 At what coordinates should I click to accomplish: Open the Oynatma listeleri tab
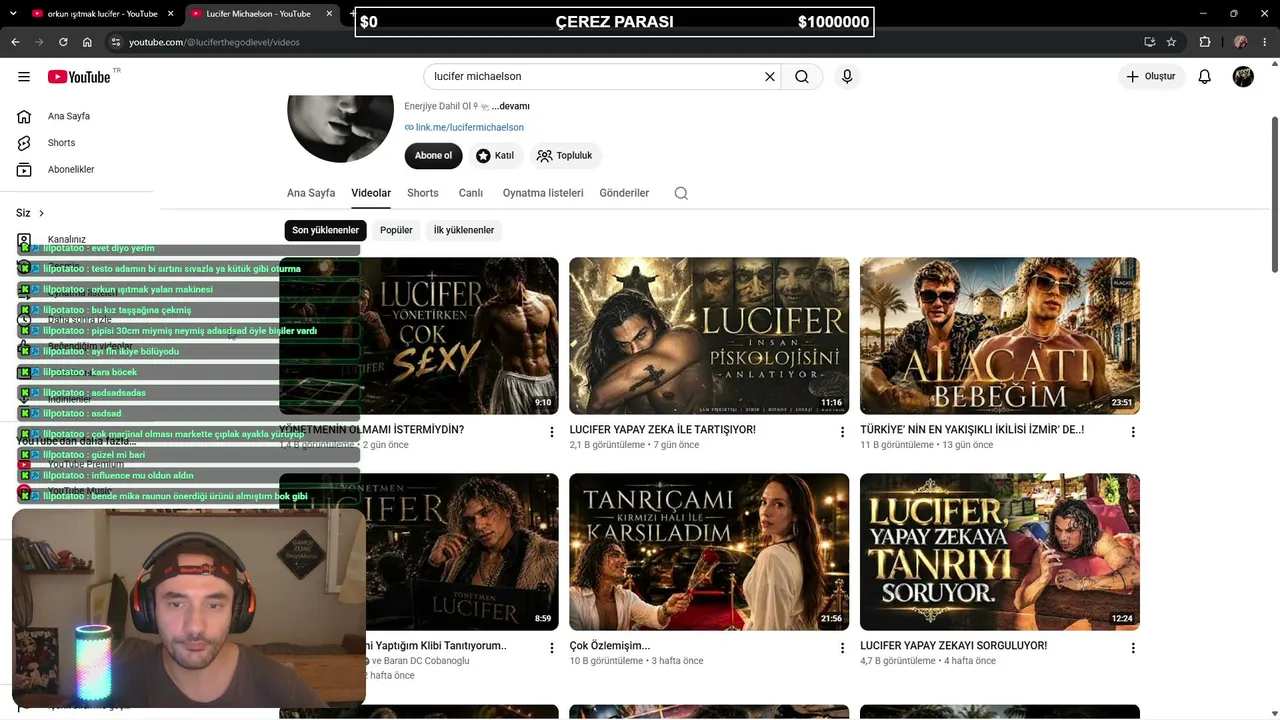[543, 193]
